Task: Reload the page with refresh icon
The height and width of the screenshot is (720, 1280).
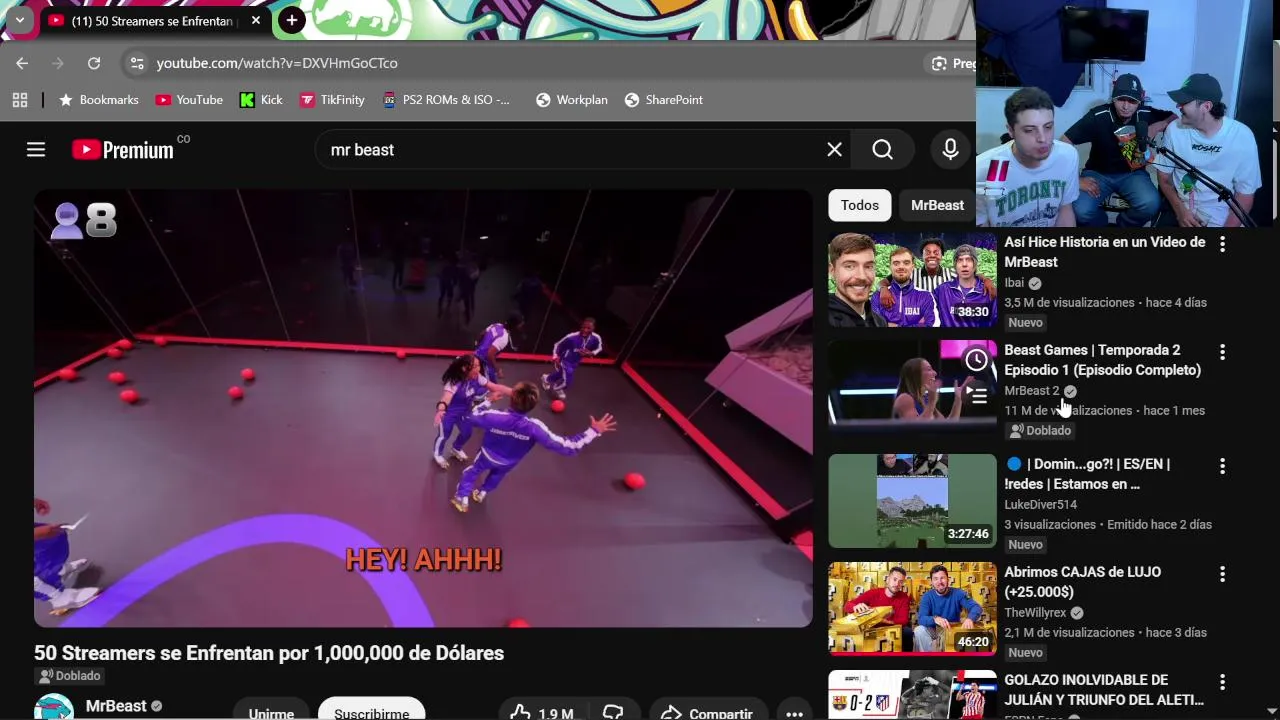Action: click(x=94, y=63)
